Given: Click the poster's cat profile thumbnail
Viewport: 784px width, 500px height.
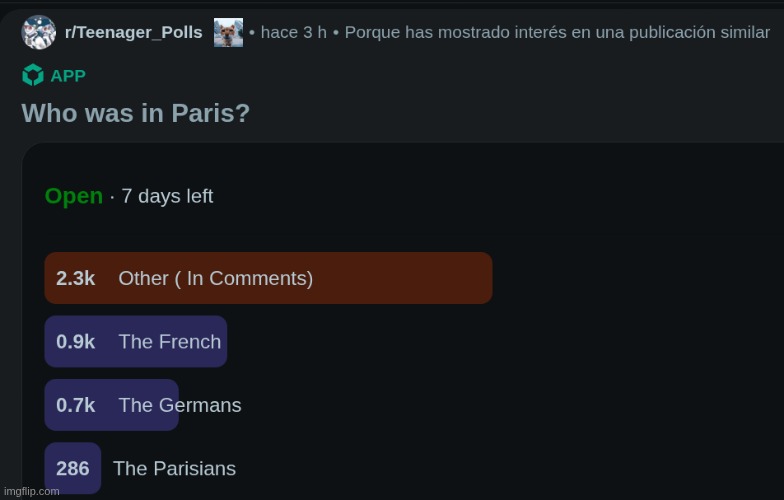Looking at the screenshot, I should 228,32.
